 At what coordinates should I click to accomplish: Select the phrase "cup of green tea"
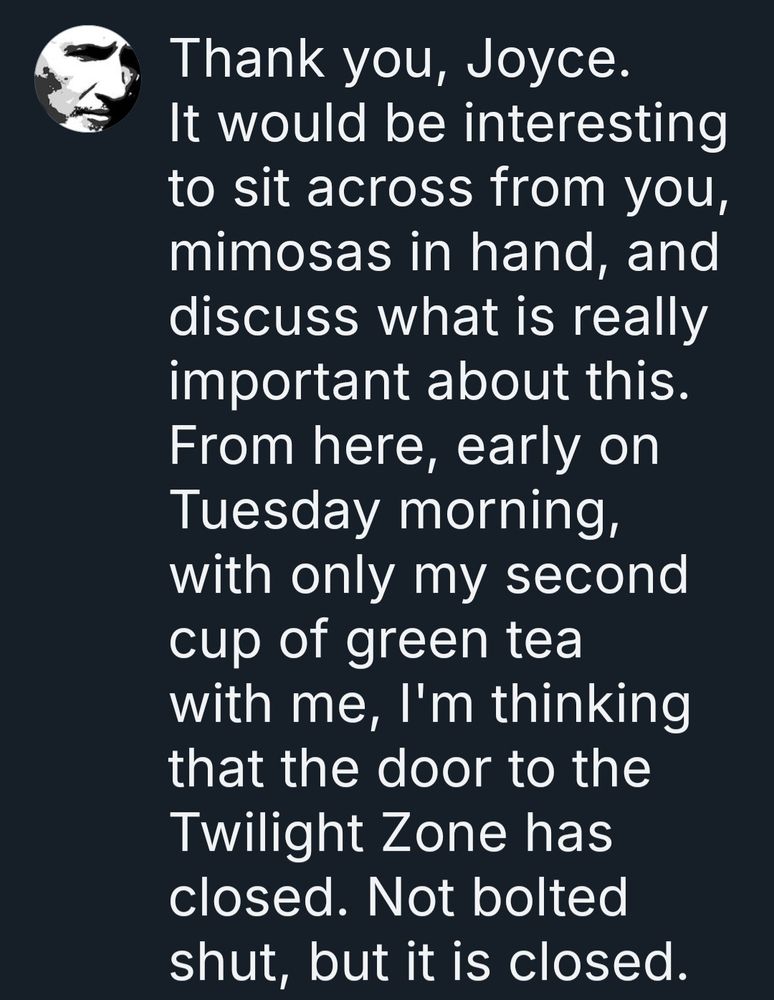click(376, 642)
